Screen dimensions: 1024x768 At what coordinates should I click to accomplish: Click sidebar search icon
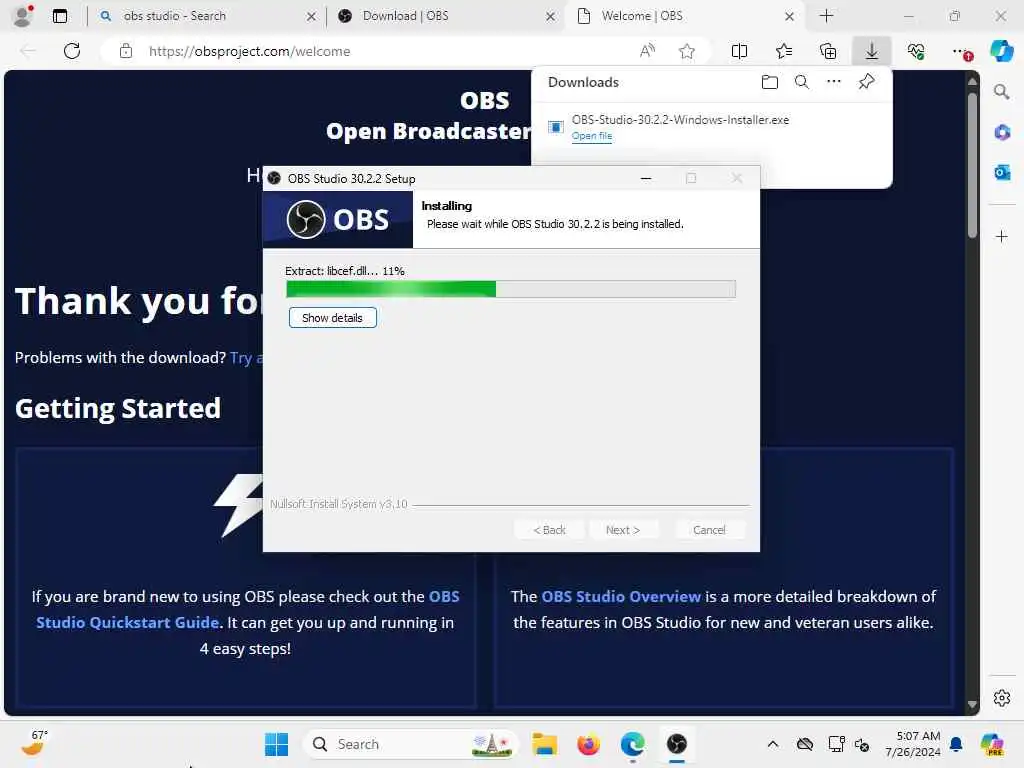[x=1001, y=91]
